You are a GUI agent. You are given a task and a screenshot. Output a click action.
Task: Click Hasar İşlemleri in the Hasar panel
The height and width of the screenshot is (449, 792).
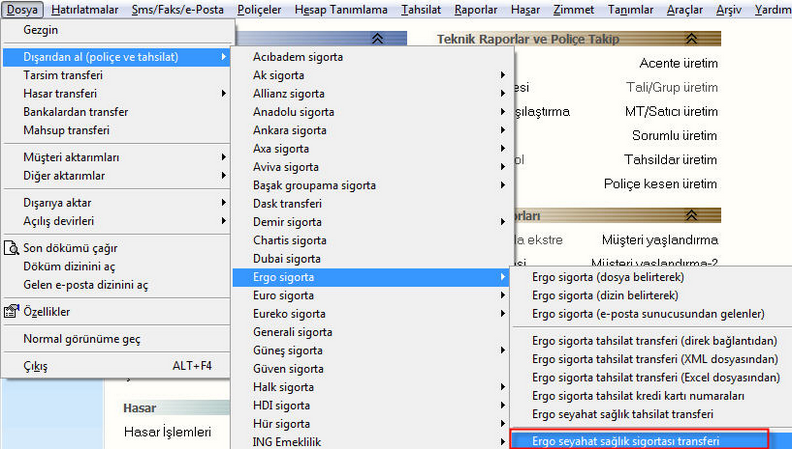pyautogui.click(x=167, y=432)
